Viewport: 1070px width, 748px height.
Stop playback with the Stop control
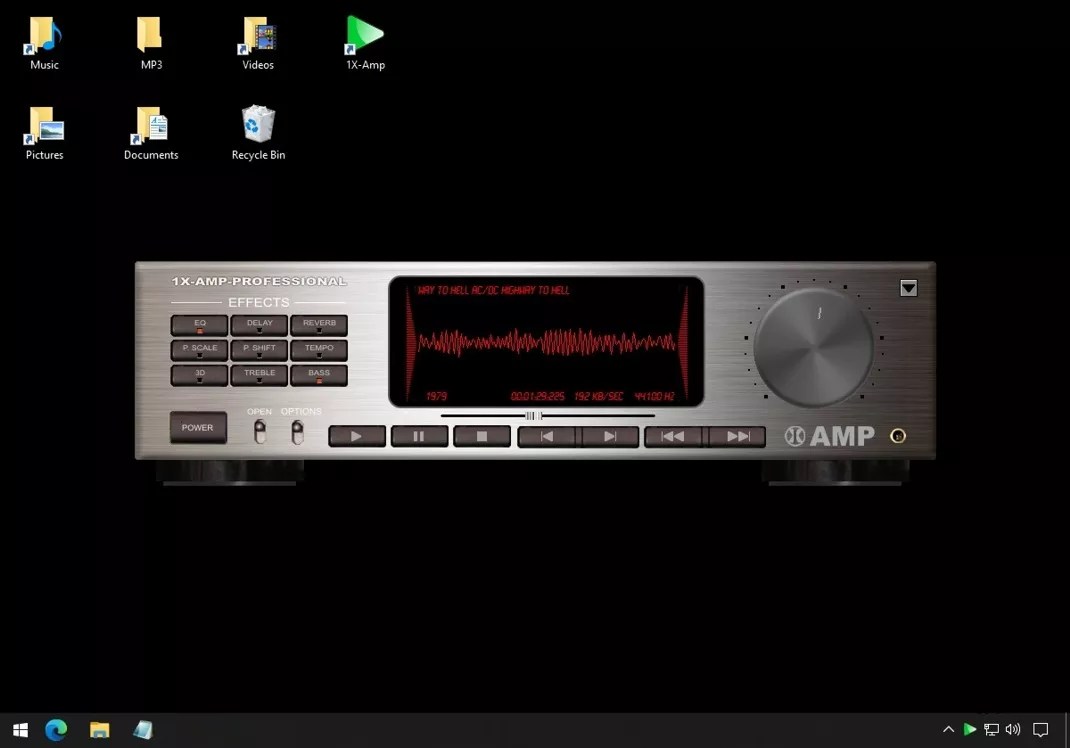(x=482, y=435)
